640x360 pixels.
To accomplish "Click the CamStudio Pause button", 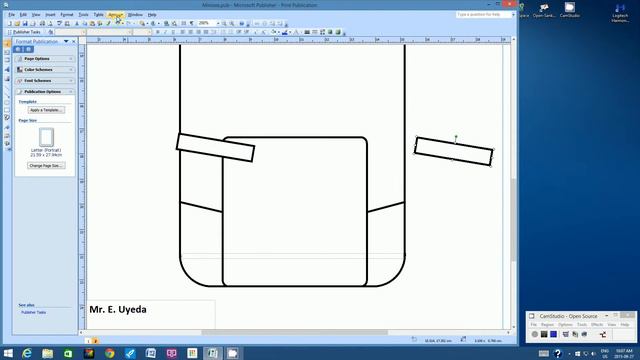I will (x=544, y=334).
